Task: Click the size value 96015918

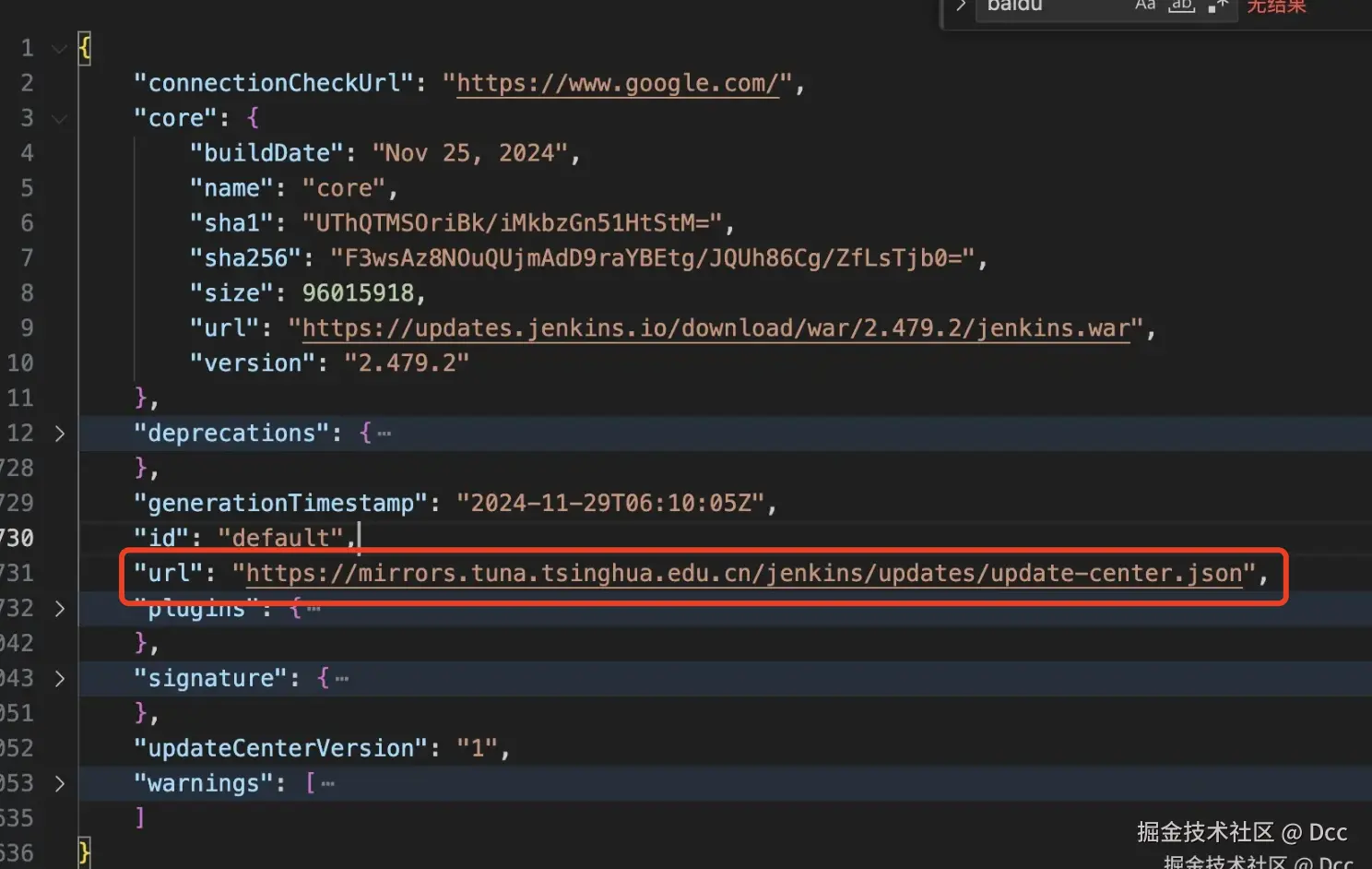Action: [x=358, y=293]
